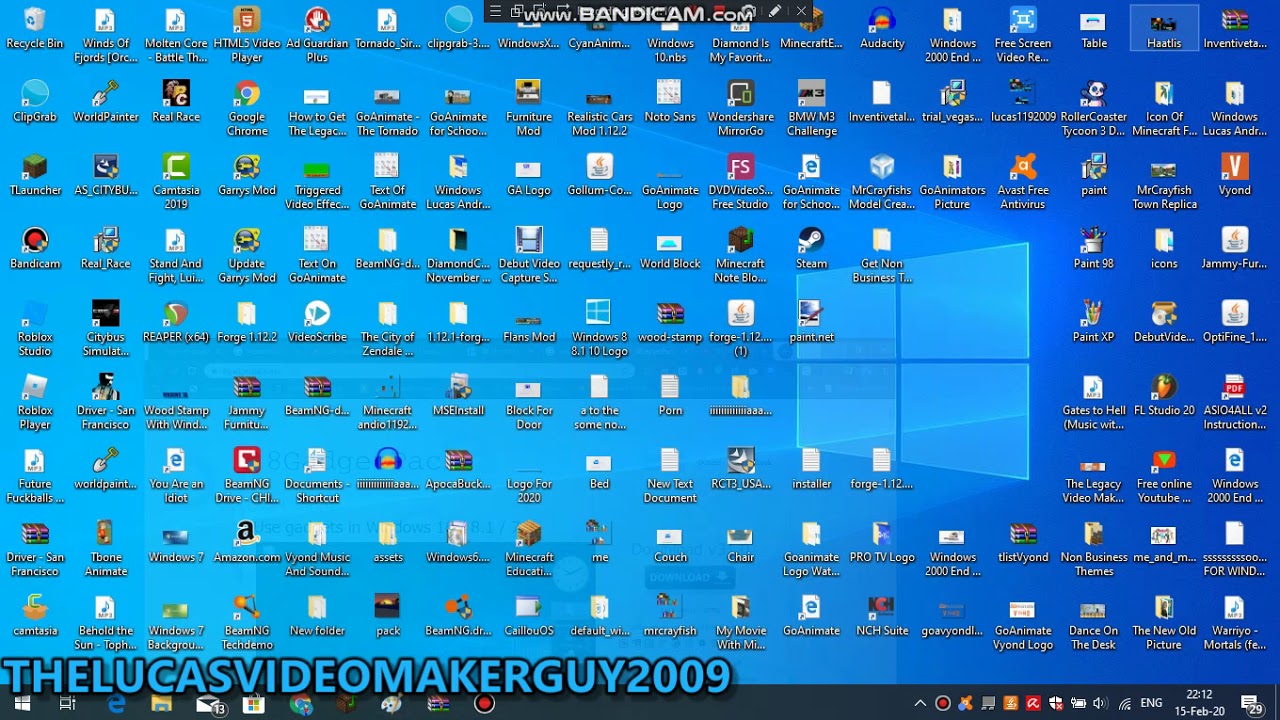Open Mail app on taskbar
1280x720 pixels.
click(x=208, y=703)
